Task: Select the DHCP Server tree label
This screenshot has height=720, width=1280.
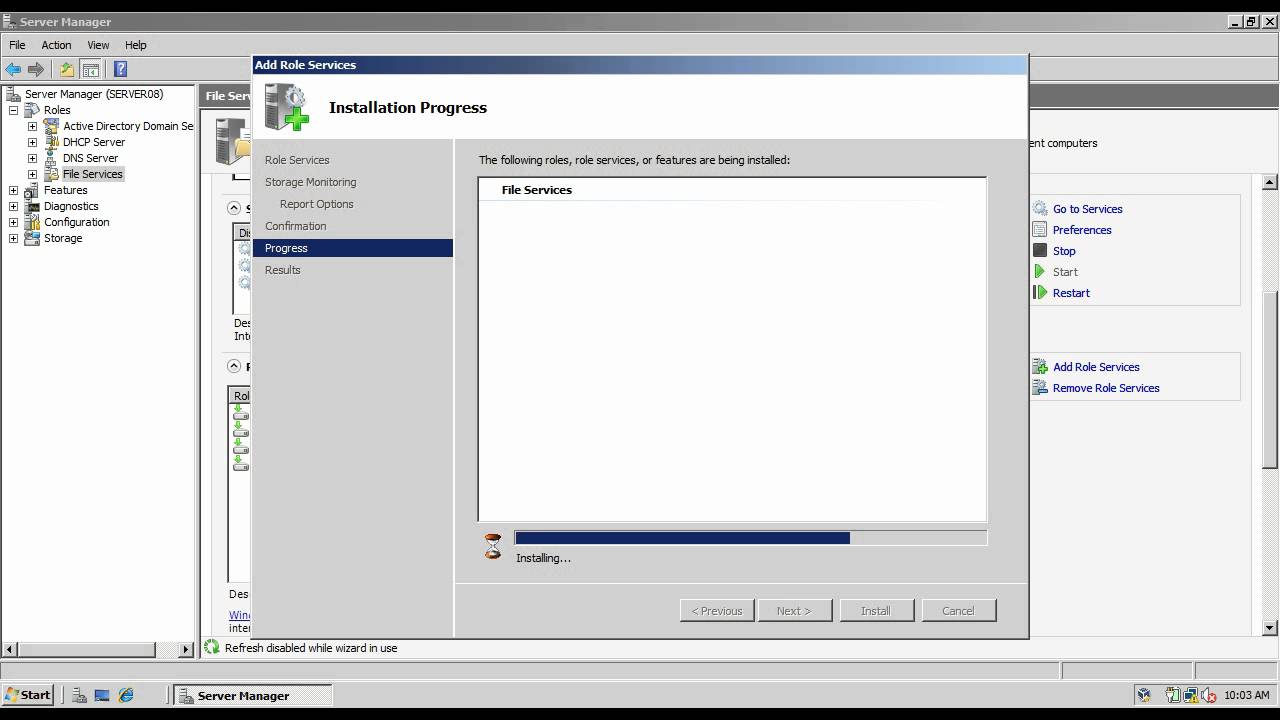Action: coord(94,142)
